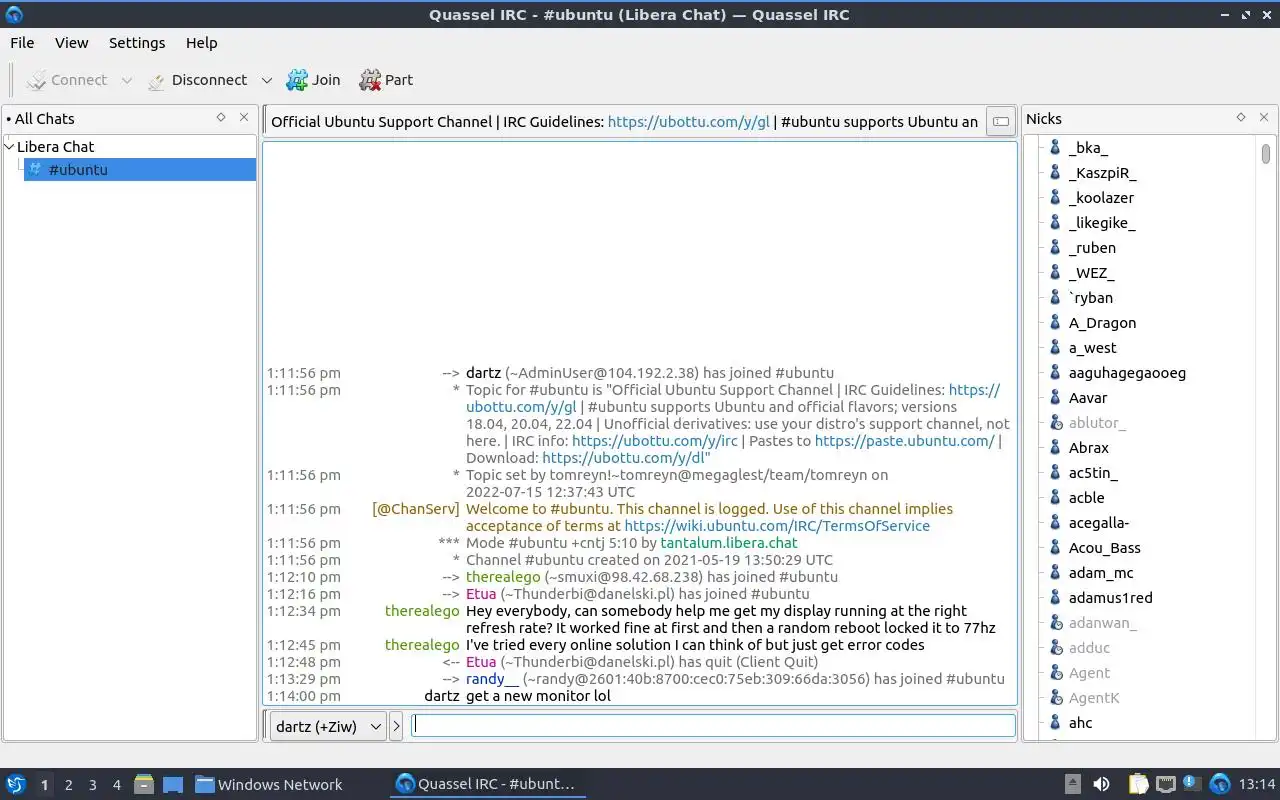The image size is (1280, 800).
Task: Open the Settings menu
Action: pyautogui.click(x=137, y=43)
